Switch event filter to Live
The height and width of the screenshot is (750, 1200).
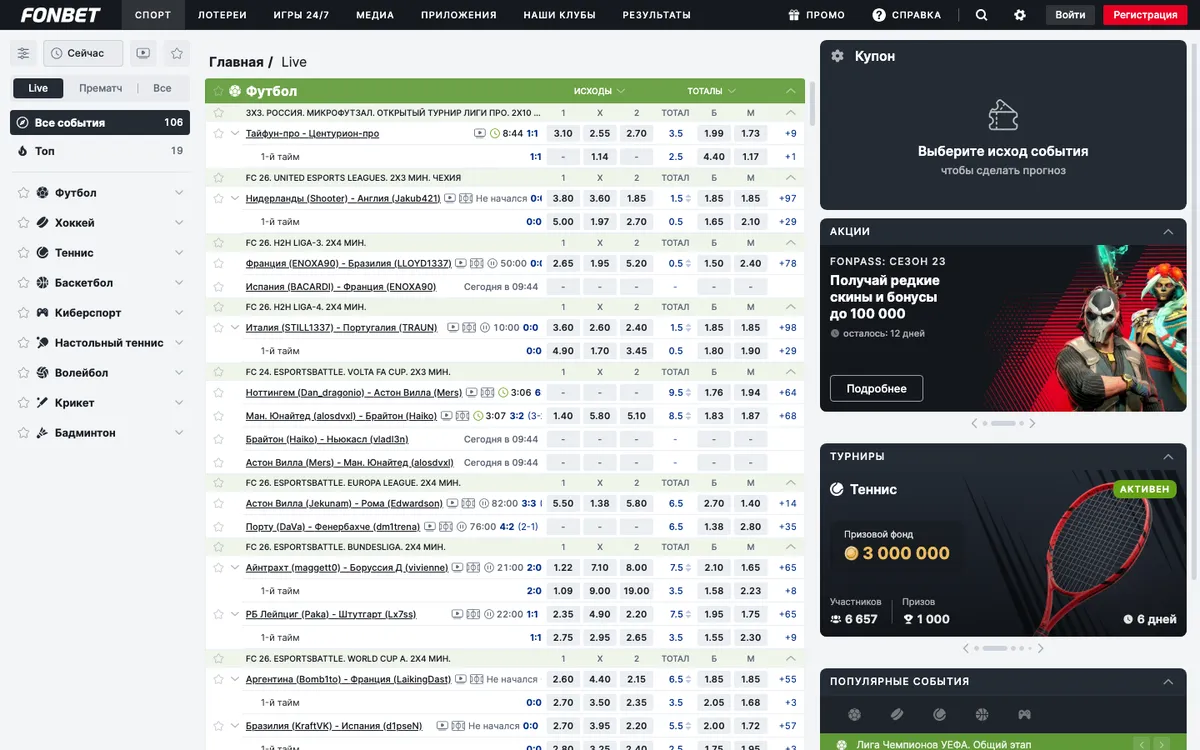[38, 88]
